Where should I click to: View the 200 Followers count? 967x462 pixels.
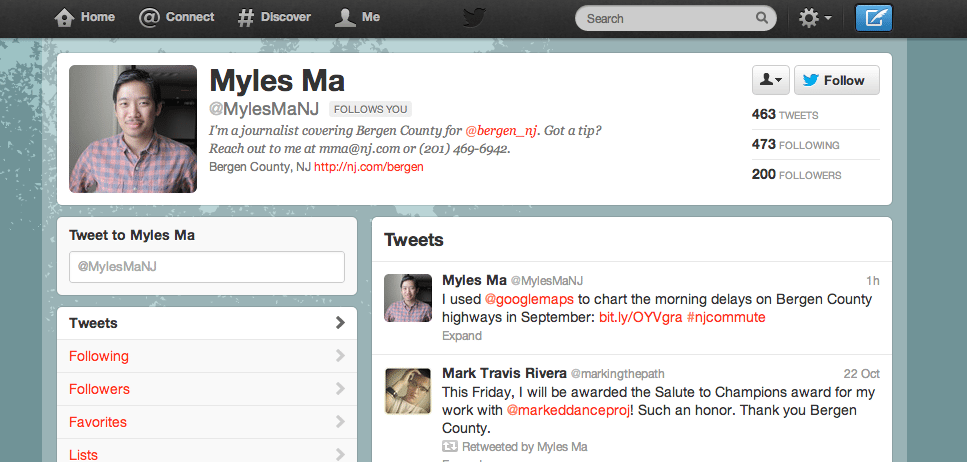tap(796, 175)
